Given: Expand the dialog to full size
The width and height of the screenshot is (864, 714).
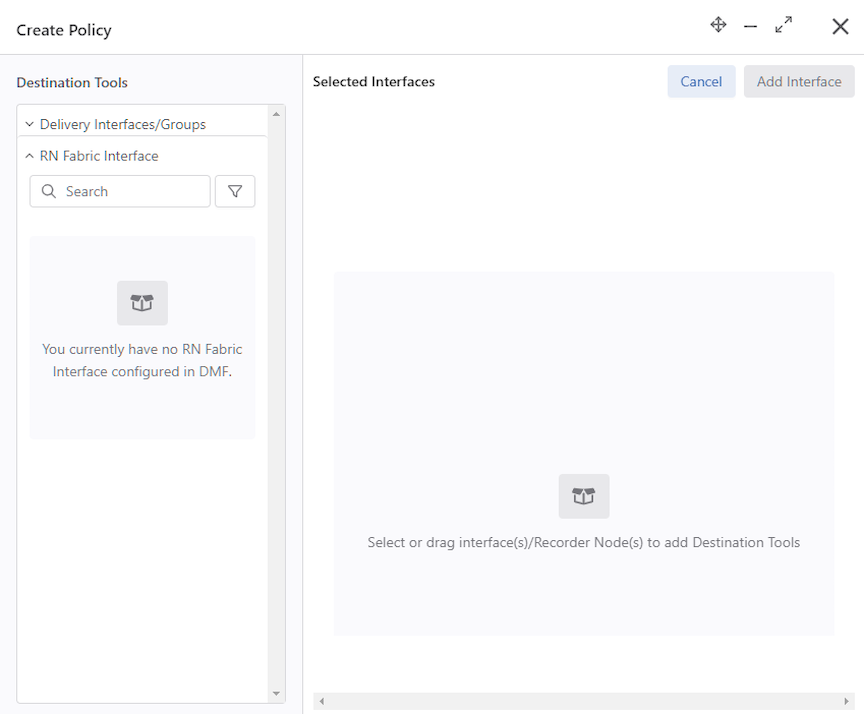Looking at the screenshot, I should [x=783, y=25].
